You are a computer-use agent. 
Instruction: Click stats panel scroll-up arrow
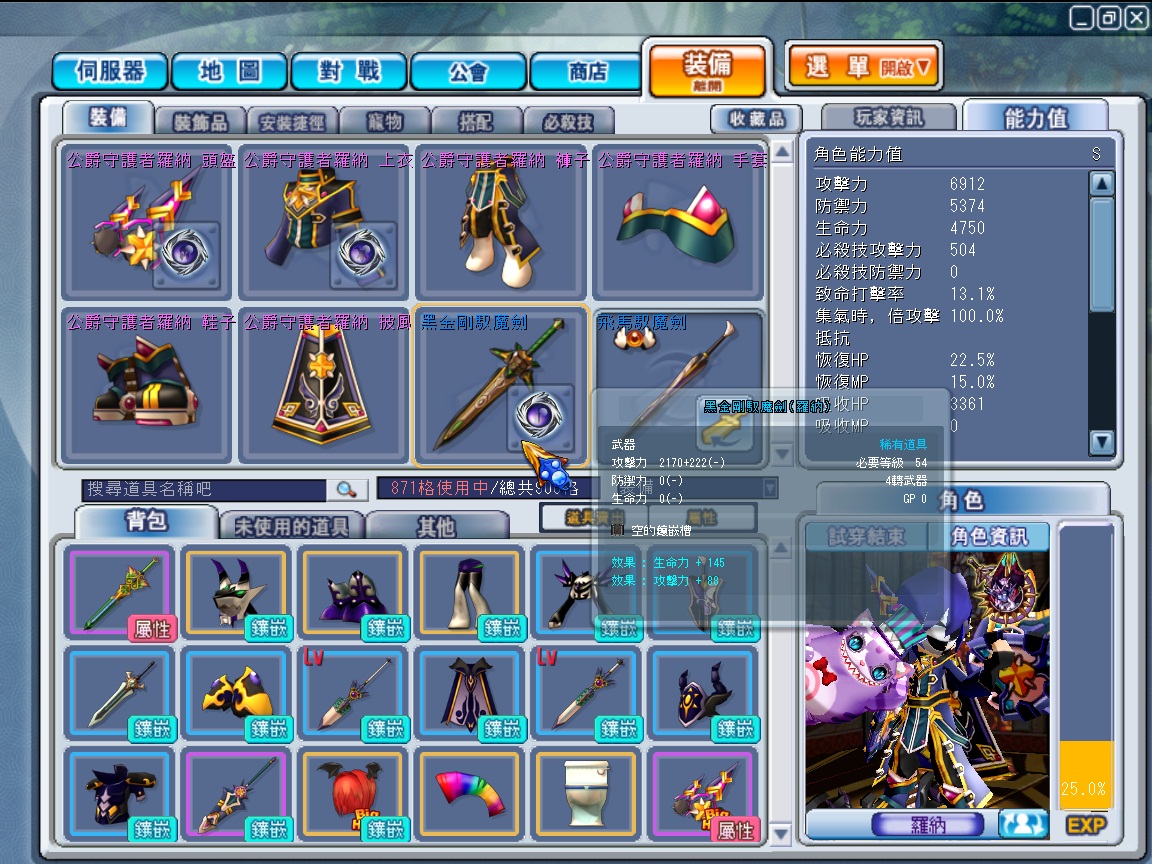tap(1101, 183)
